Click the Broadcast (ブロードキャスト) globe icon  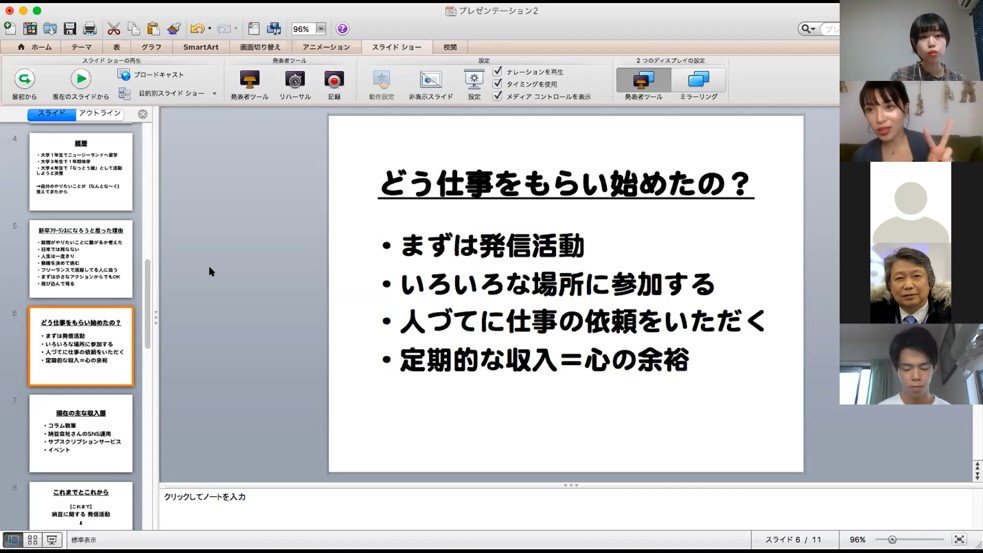point(124,74)
